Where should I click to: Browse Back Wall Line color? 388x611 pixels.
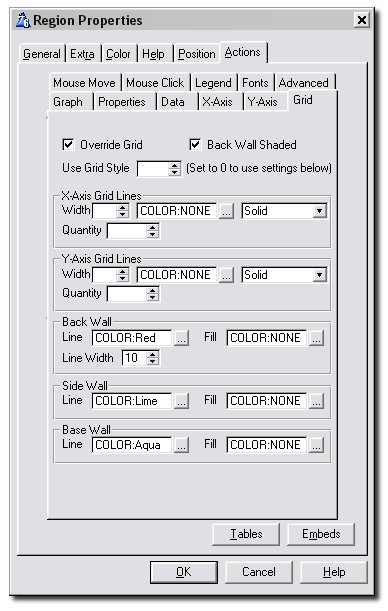(x=182, y=338)
